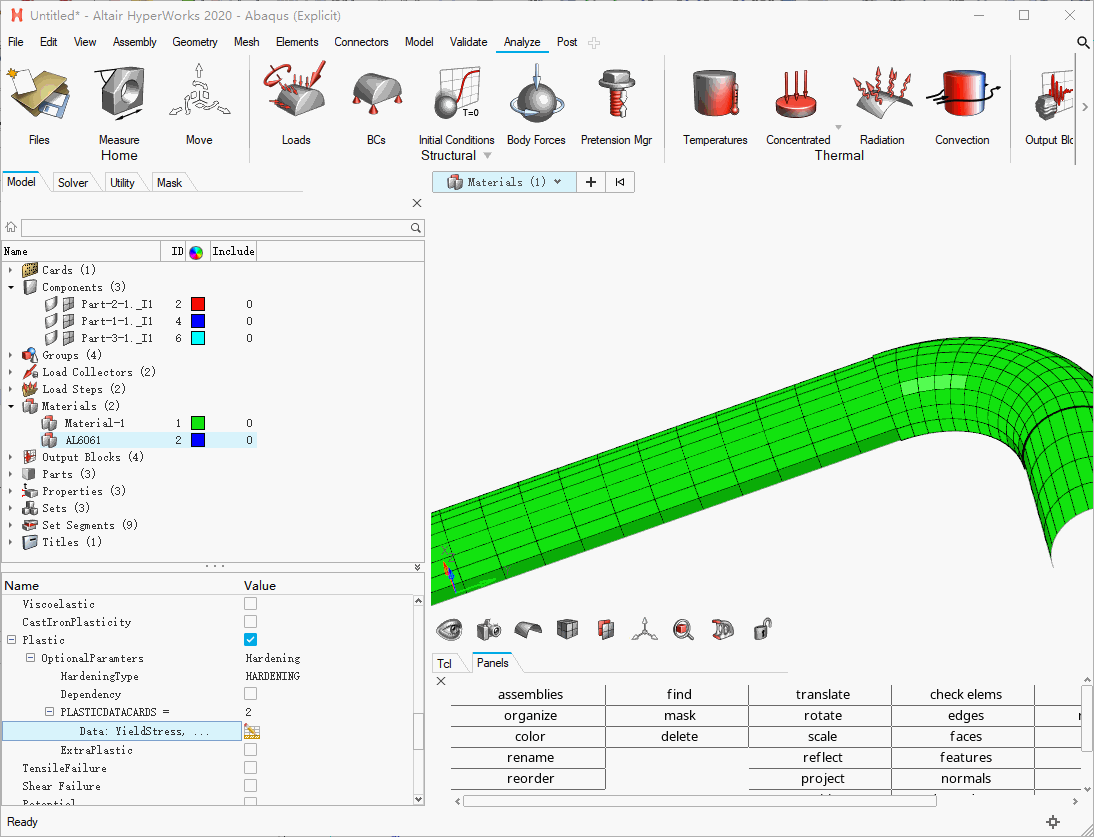Click the Radiation thermal icon
This screenshot has height=837, width=1094.
[x=882, y=94]
